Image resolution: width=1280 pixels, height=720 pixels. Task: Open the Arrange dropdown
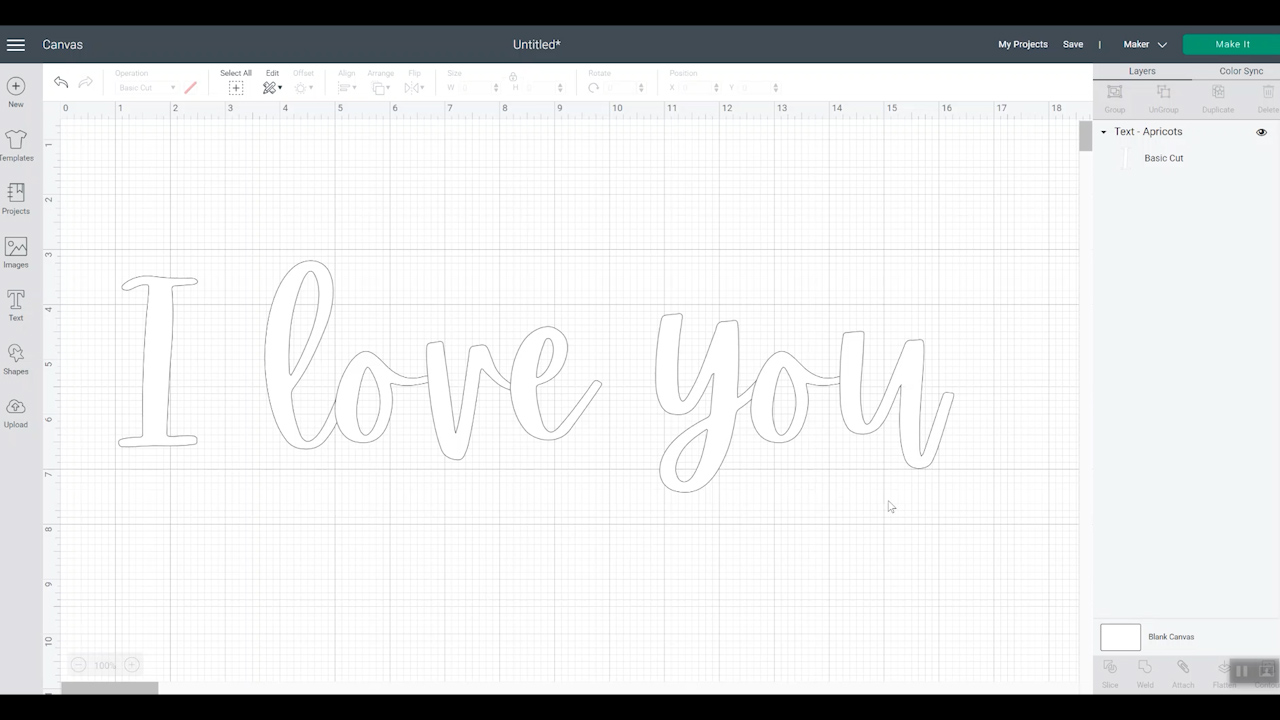(x=381, y=88)
